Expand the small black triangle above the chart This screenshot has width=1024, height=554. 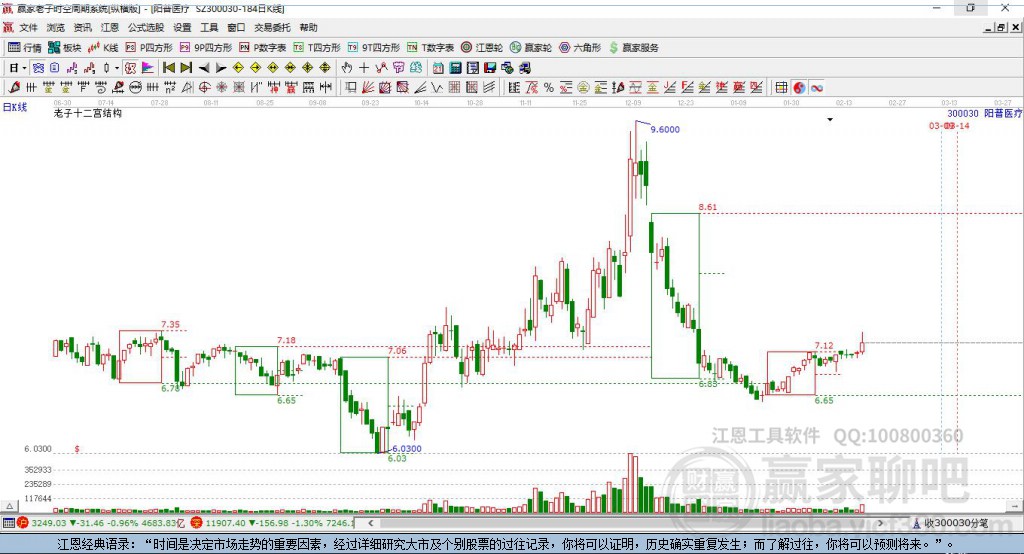pos(829,120)
